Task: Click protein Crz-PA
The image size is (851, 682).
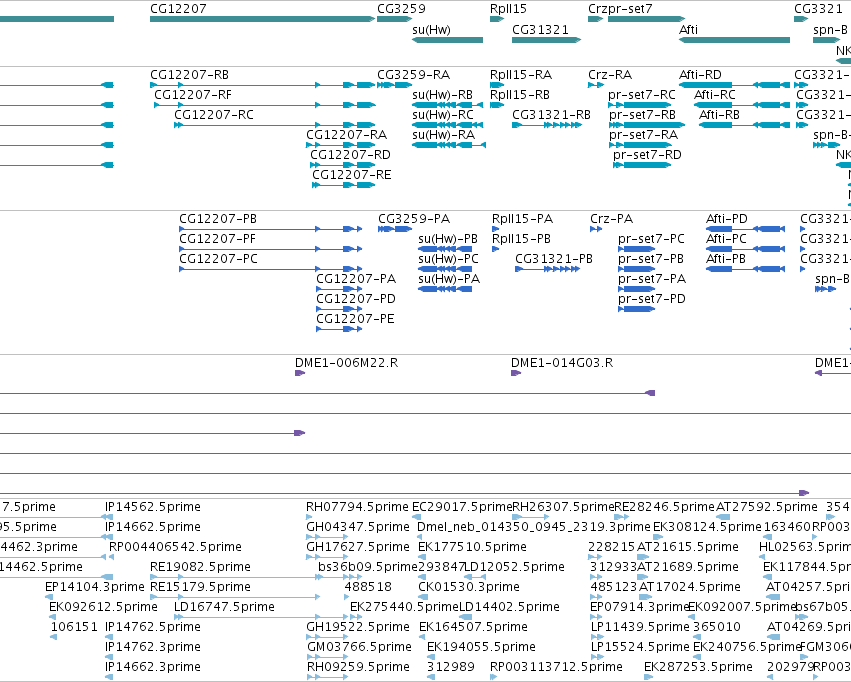Action: (x=596, y=230)
